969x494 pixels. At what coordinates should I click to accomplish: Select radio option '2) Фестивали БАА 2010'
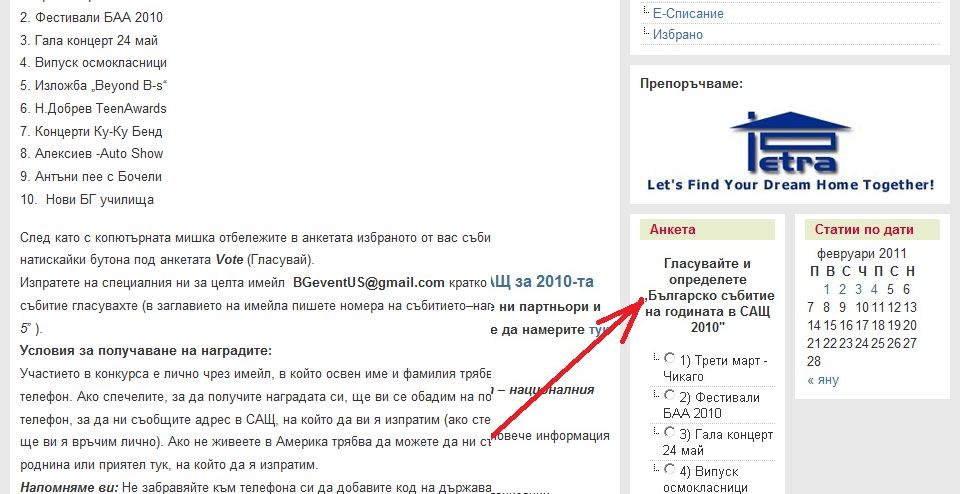point(669,394)
